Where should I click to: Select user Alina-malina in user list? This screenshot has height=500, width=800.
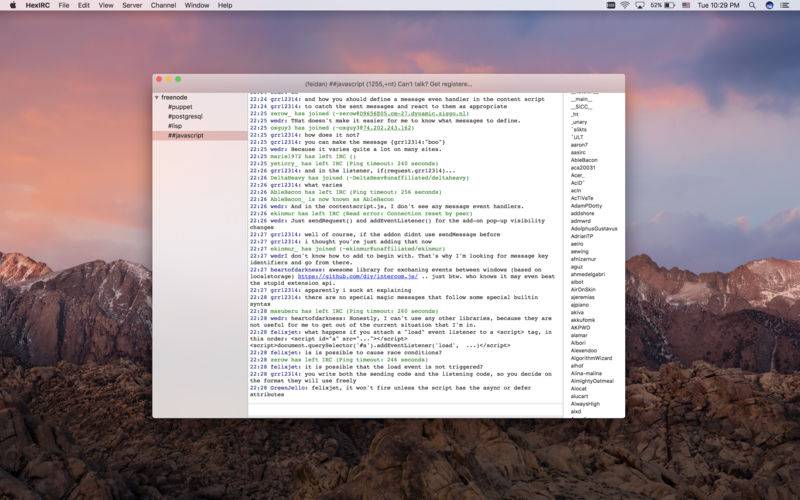coord(586,373)
